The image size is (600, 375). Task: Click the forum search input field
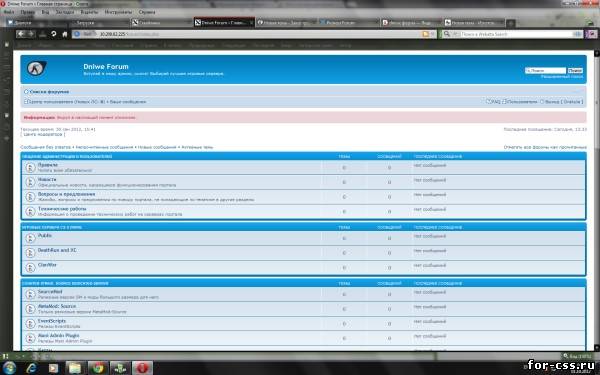coord(545,70)
